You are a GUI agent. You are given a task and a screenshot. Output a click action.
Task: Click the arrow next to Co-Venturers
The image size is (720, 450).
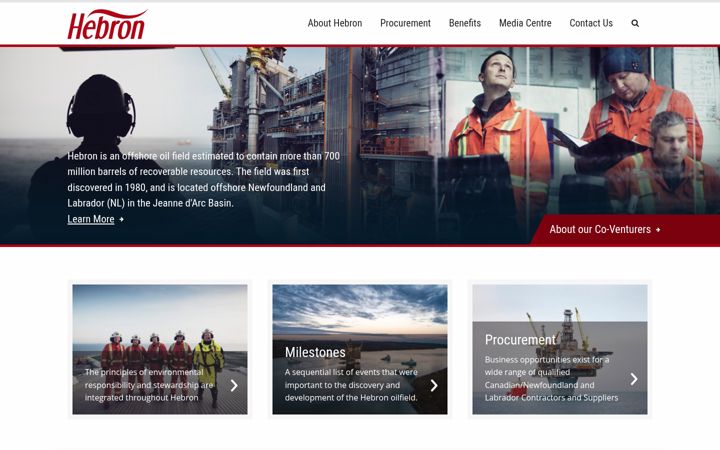[658, 230]
